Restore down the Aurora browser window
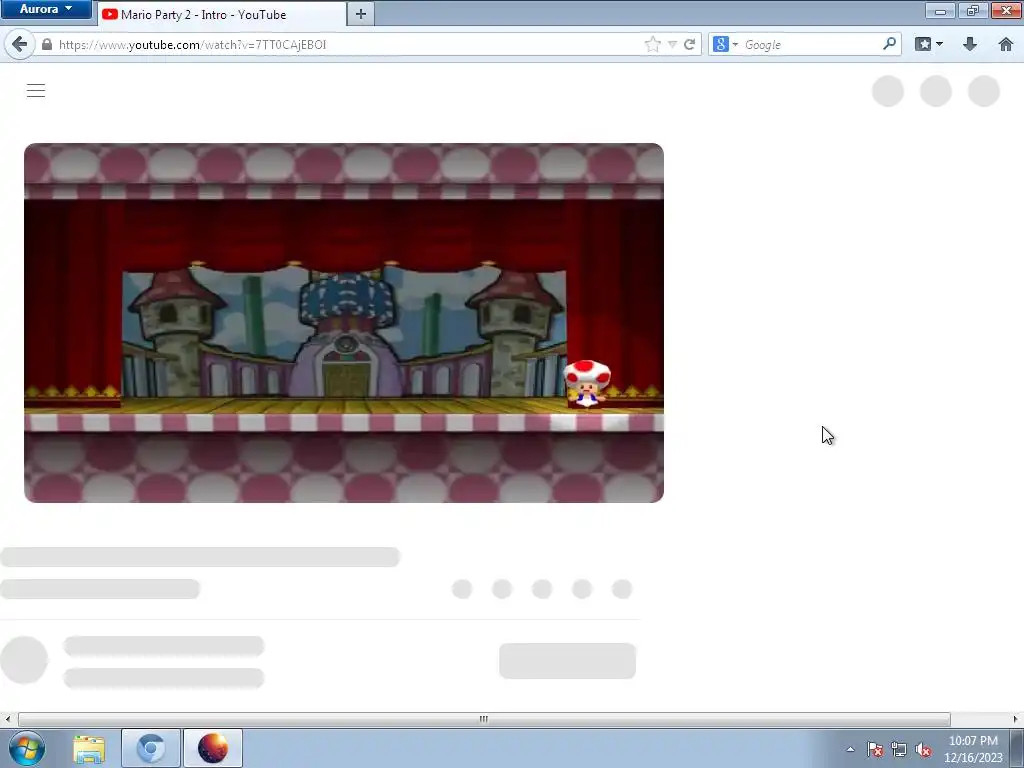1024x768 pixels. pyautogui.click(x=973, y=10)
